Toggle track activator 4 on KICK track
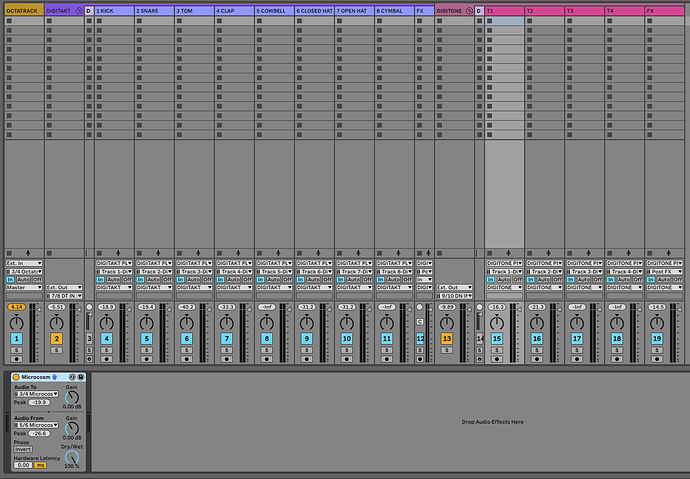Image resolution: width=690 pixels, height=479 pixels. point(106,339)
